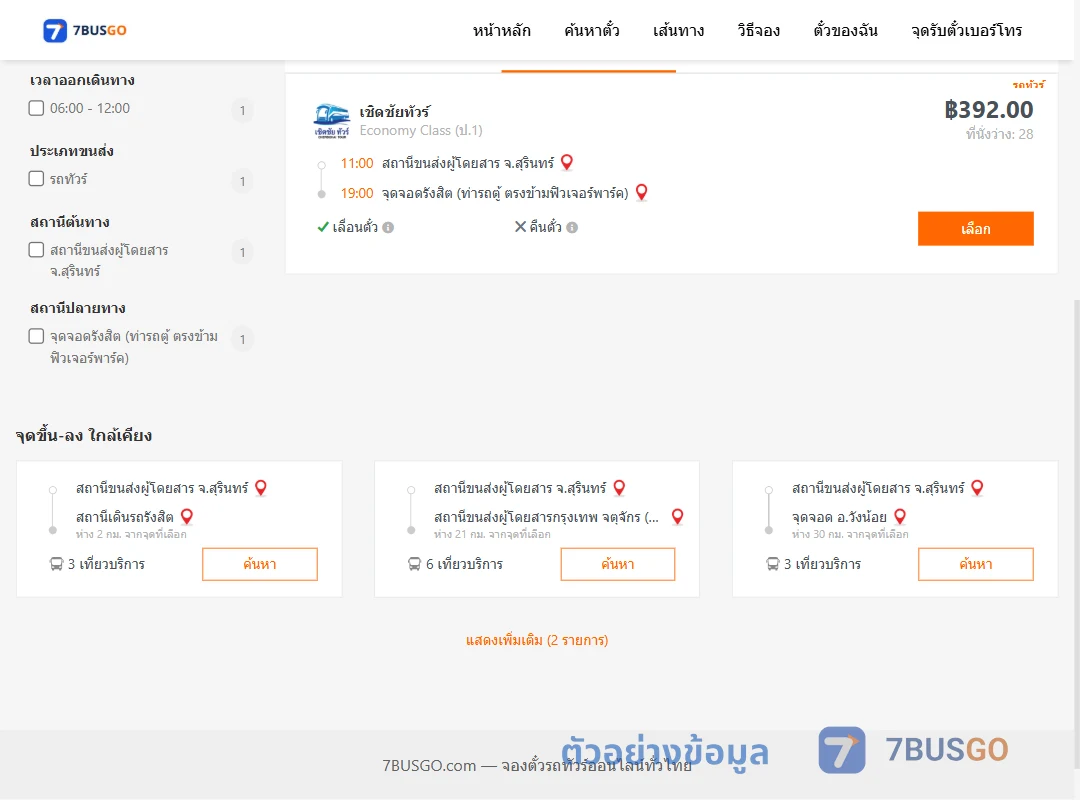This screenshot has height=800, width=1080.
Task: Click the ห่าง 21 กม. จากจุดที่เลือก distance text
Action: 492,534
